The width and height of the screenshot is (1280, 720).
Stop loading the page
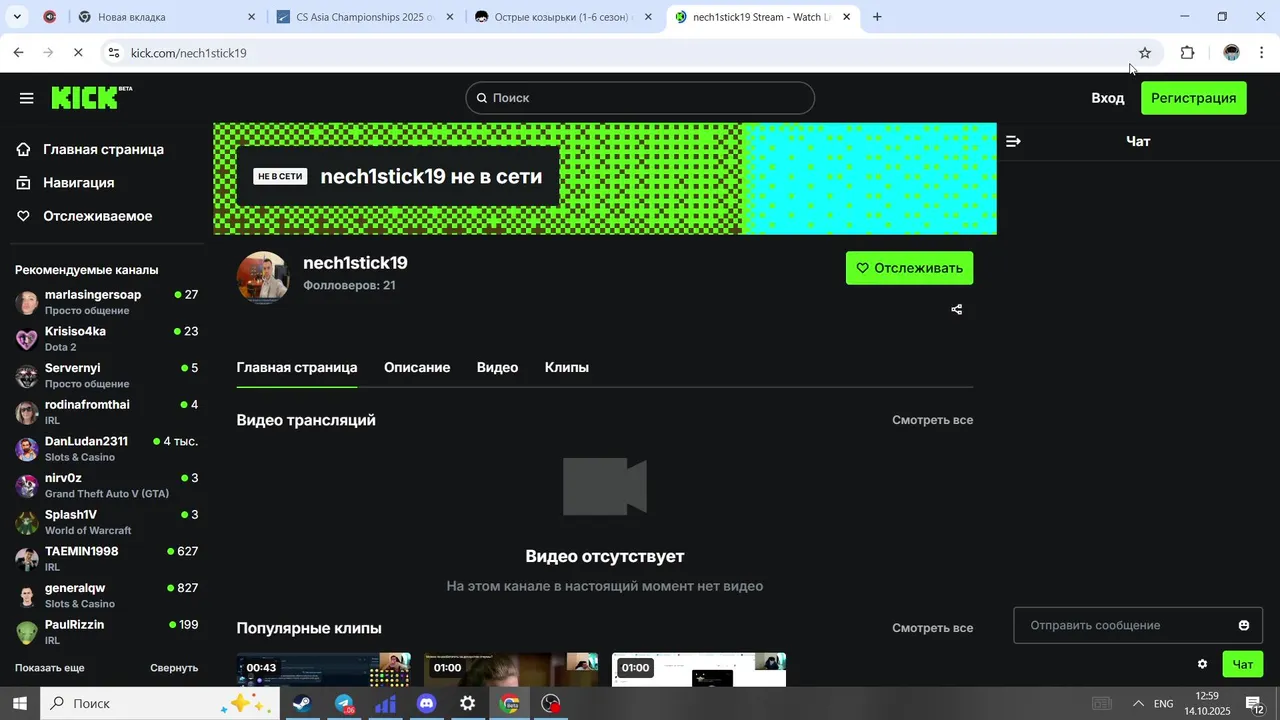click(79, 53)
